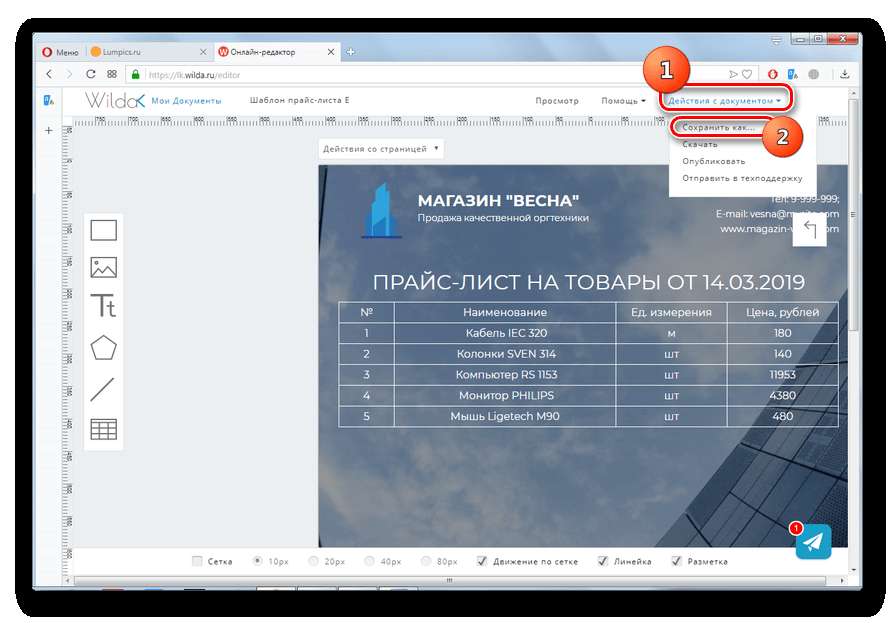895x623 pixels.
Task: Click the undo arrow icon on canvas
Action: pos(809,230)
